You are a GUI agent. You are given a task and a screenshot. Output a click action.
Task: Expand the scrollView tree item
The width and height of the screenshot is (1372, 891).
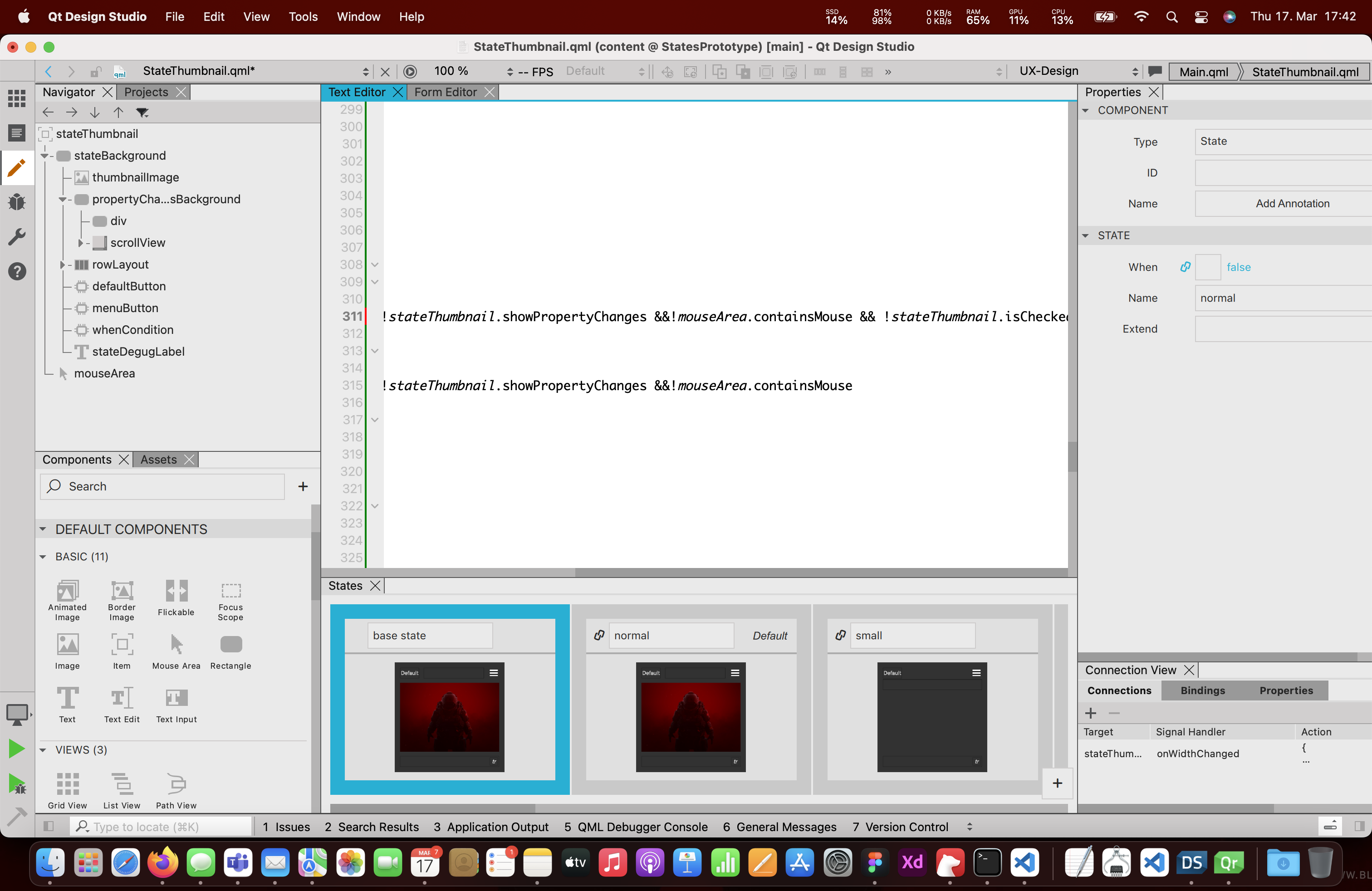click(x=80, y=243)
